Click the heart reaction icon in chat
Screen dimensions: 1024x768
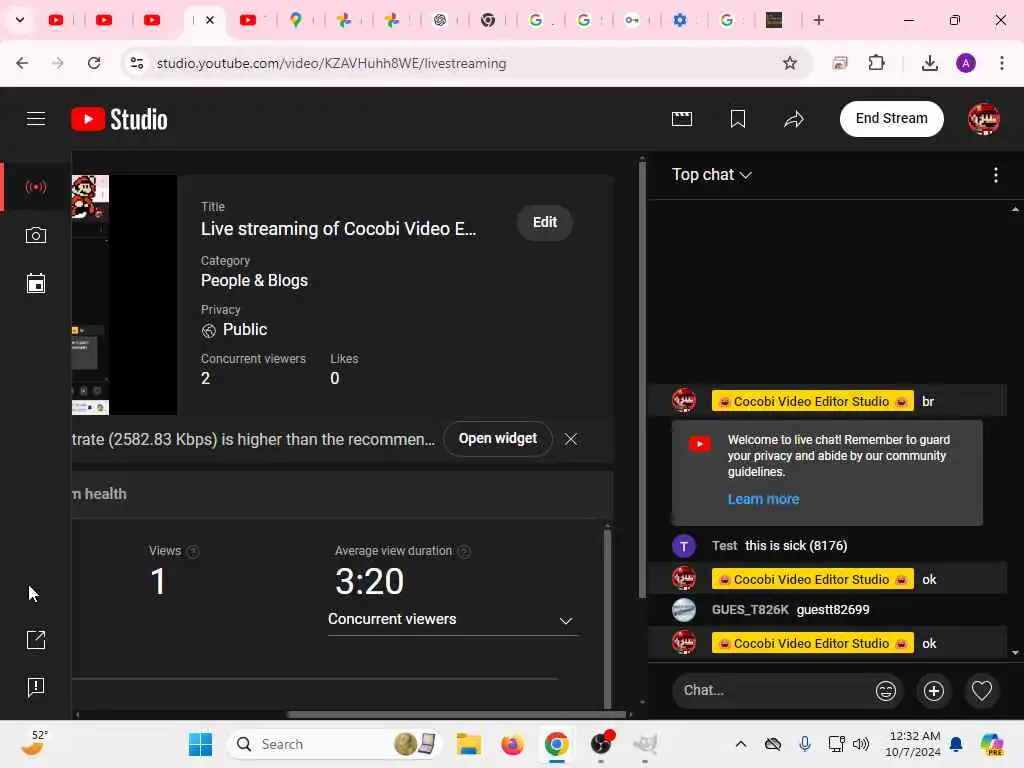click(982, 691)
